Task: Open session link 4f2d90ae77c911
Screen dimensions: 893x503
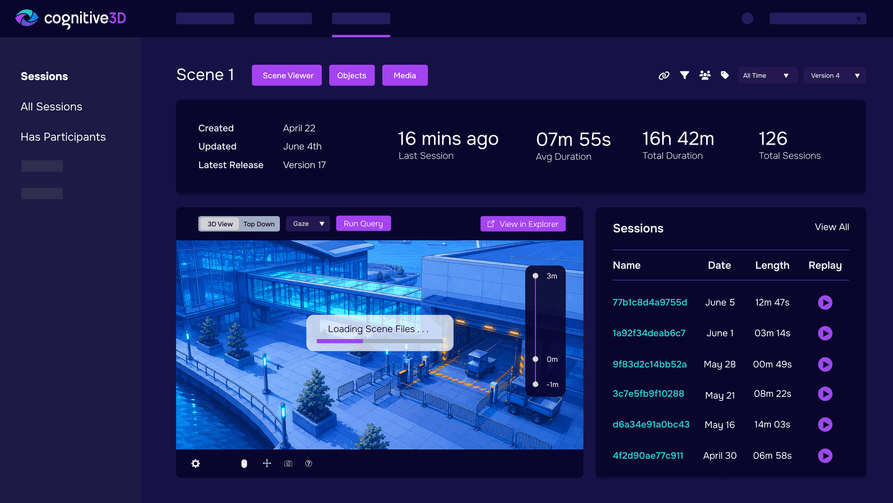Action: click(648, 456)
